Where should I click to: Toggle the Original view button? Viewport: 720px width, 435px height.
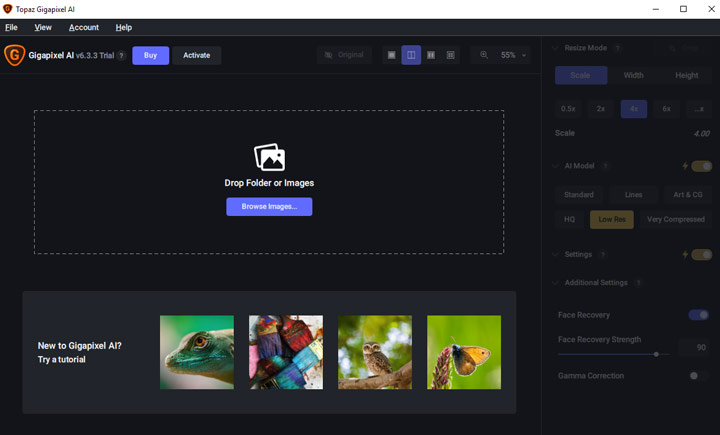tap(344, 55)
